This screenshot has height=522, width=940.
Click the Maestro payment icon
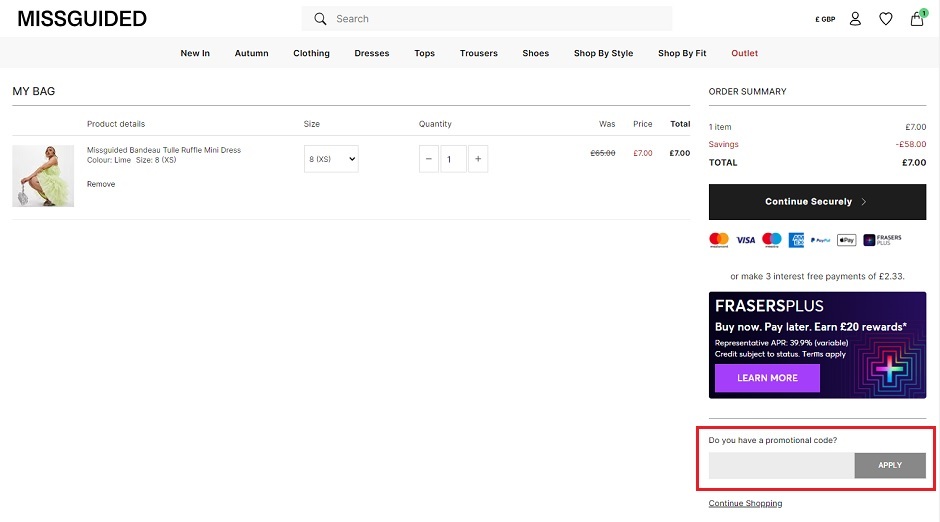click(x=772, y=240)
